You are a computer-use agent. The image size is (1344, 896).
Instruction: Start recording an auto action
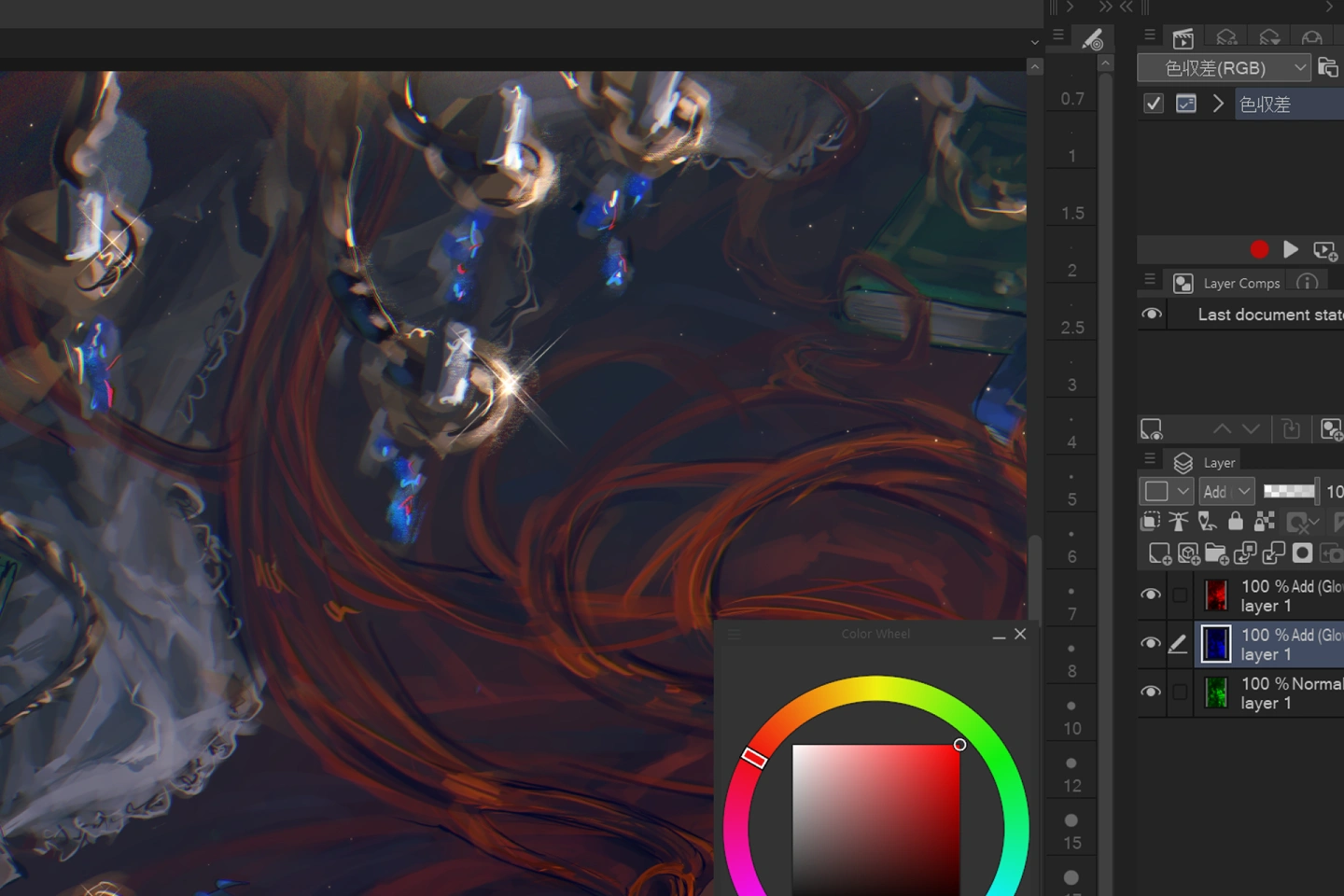coord(1259,249)
